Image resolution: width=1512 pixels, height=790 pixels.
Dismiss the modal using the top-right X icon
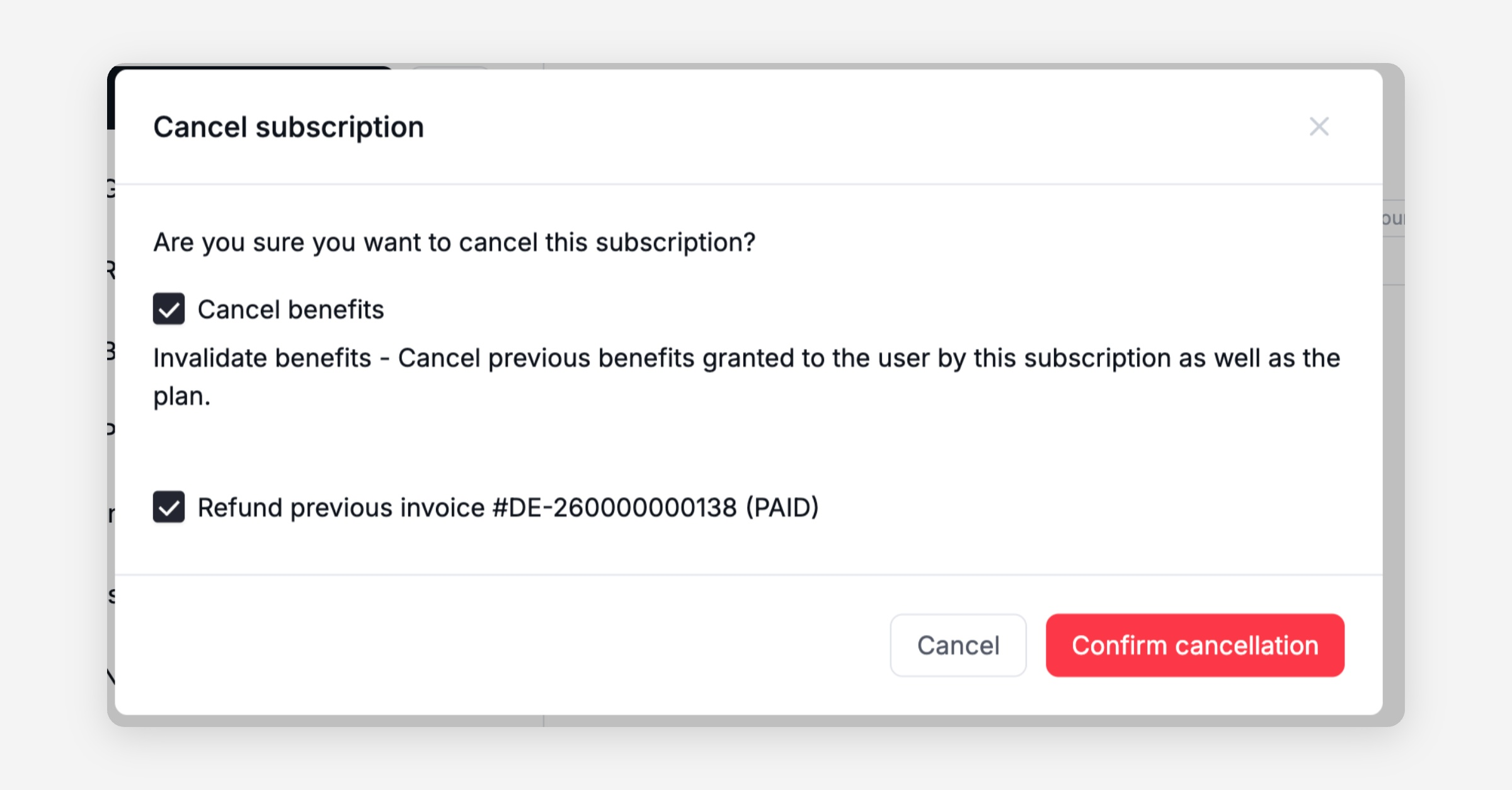click(x=1319, y=127)
